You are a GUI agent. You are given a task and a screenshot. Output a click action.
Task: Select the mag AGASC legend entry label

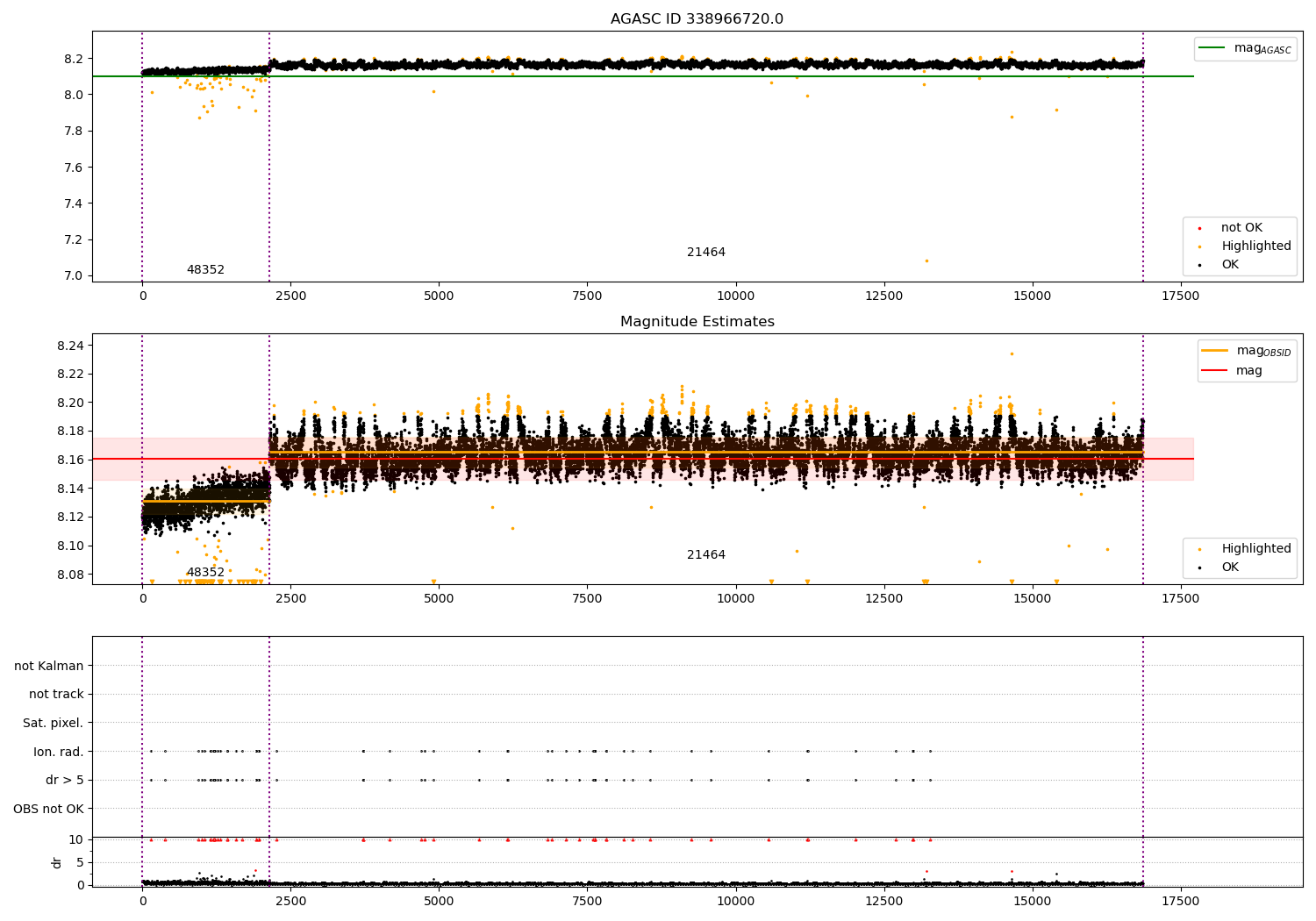1262,48
